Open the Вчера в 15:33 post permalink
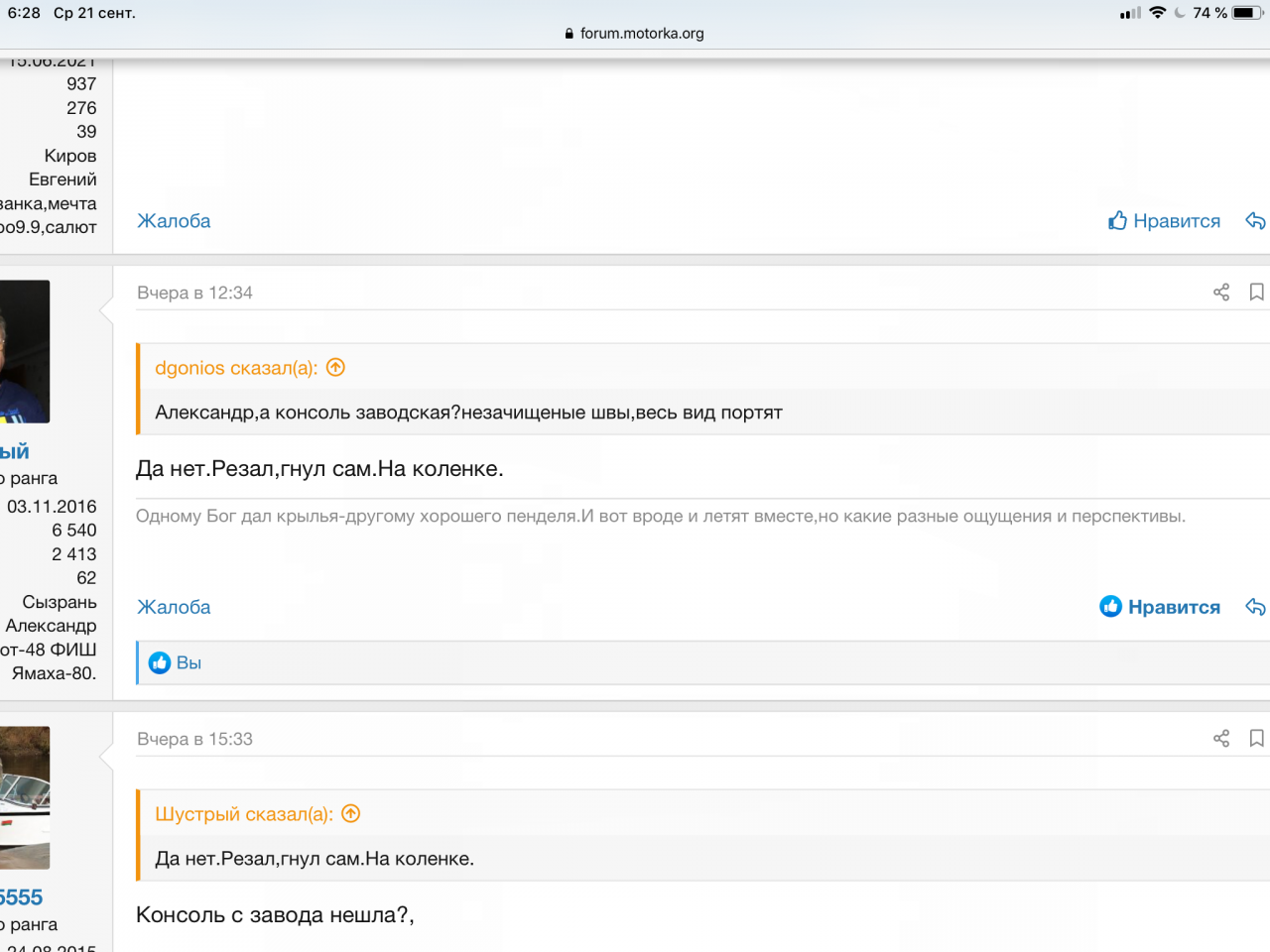Screen dimensions: 1270x952 tap(194, 739)
